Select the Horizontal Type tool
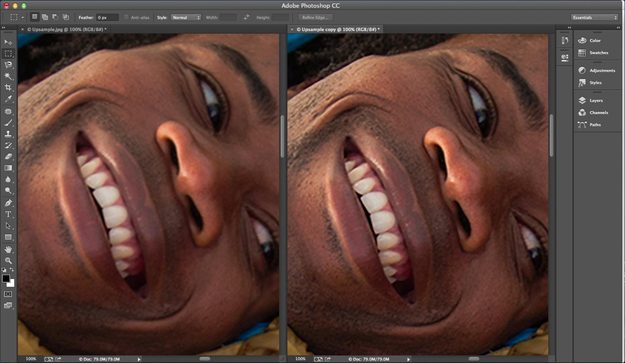Image resolution: width=625 pixels, height=363 pixels. point(8,214)
